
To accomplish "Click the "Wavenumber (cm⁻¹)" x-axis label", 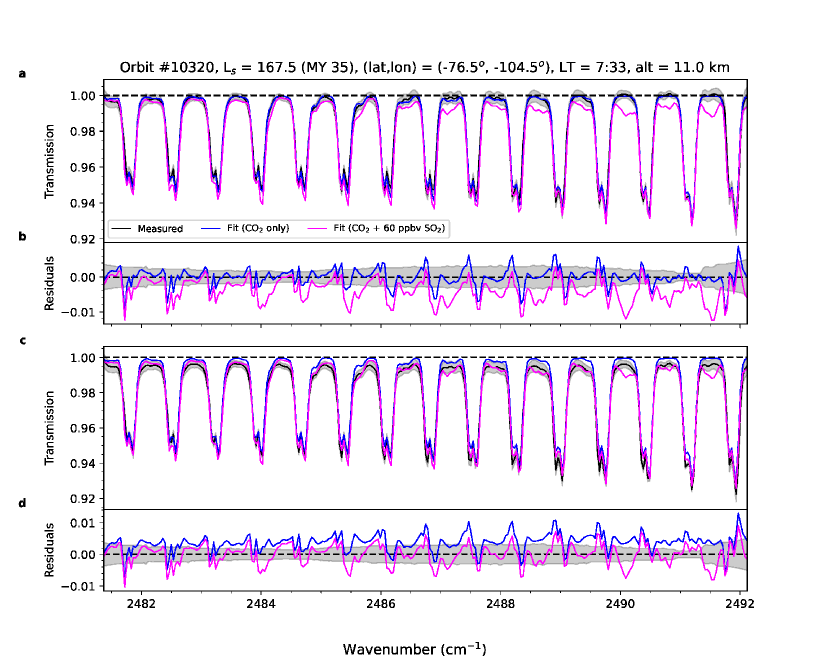I will 414,649.
